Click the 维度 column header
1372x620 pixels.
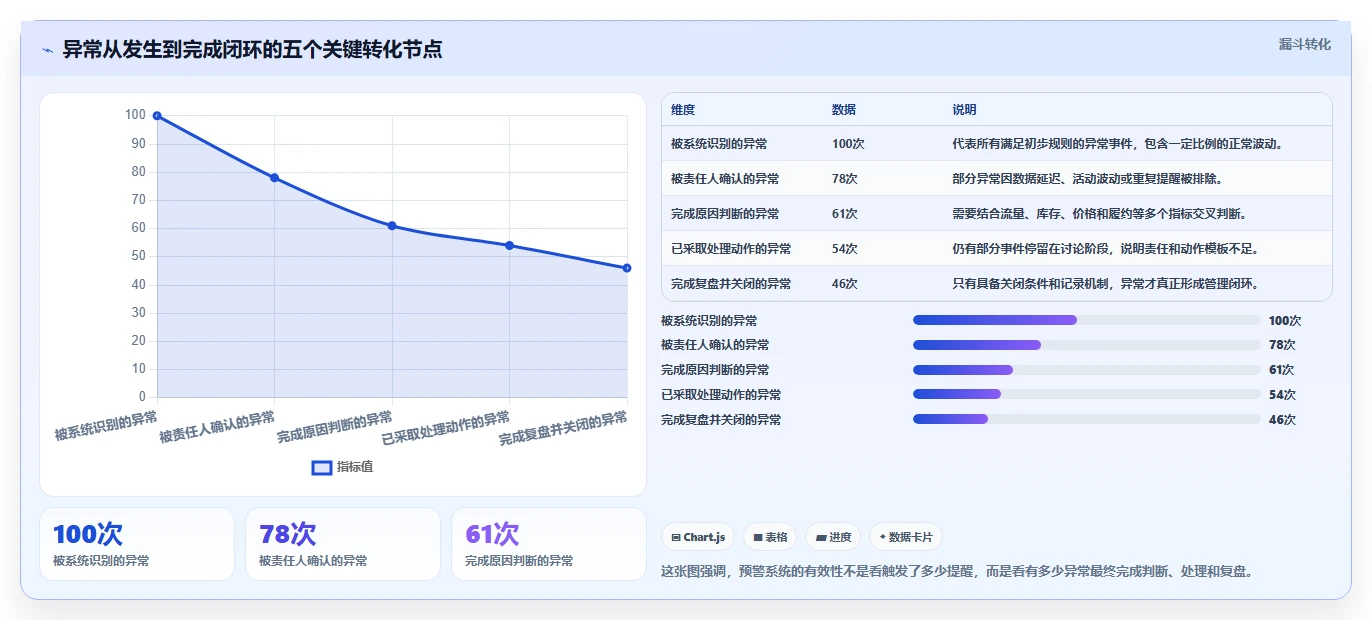coord(683,110)
